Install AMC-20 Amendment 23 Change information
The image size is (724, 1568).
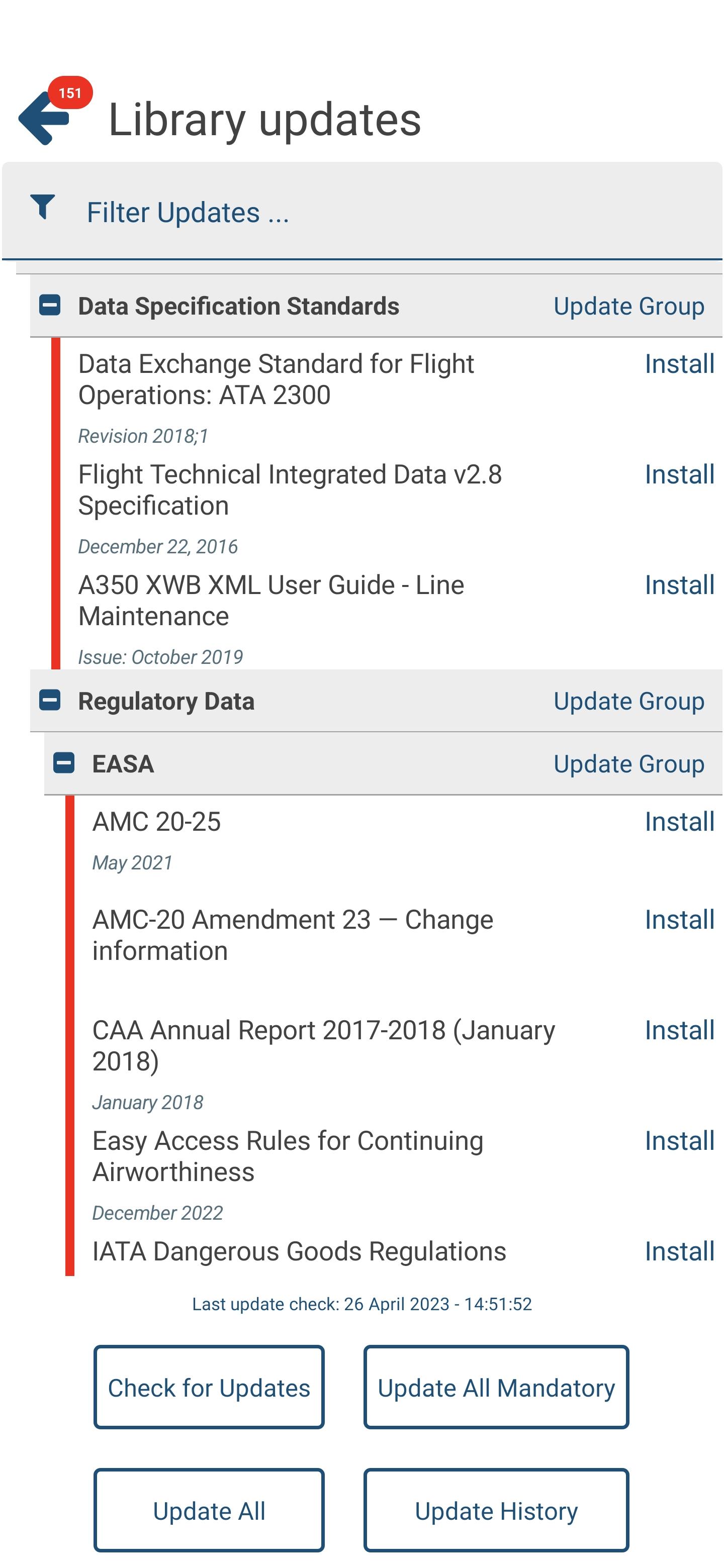pyautogui.click(x=679, y=920)
